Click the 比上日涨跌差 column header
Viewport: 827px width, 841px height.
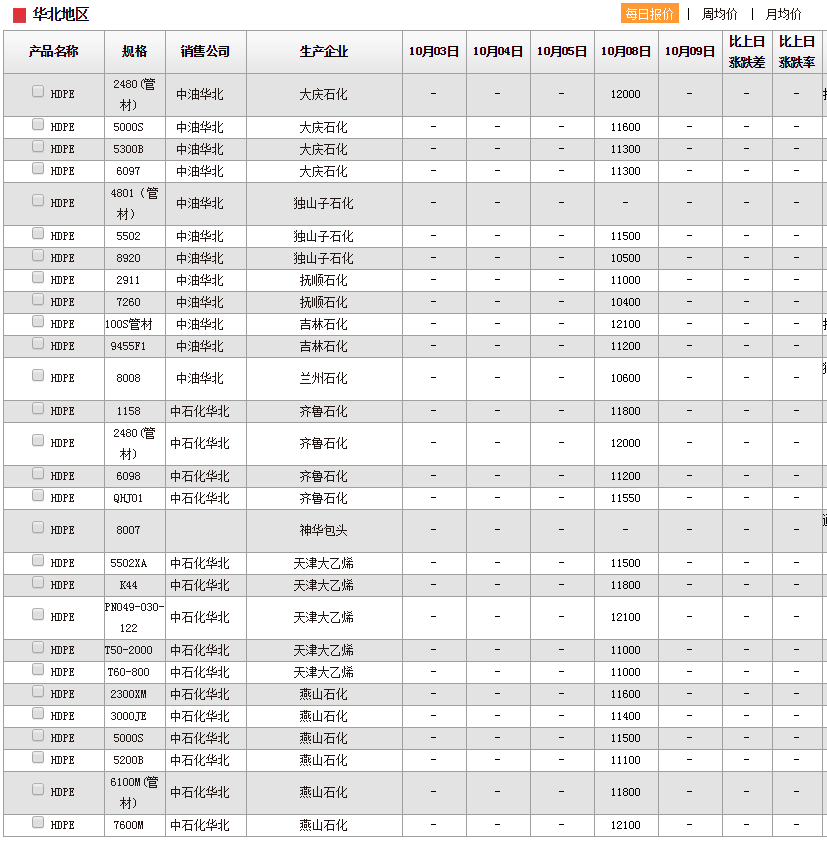coord(747,51)
